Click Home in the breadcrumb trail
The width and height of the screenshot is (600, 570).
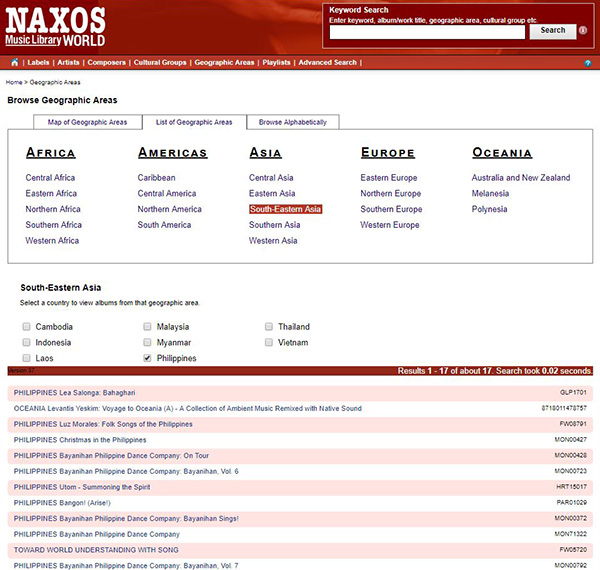[14, 82]
